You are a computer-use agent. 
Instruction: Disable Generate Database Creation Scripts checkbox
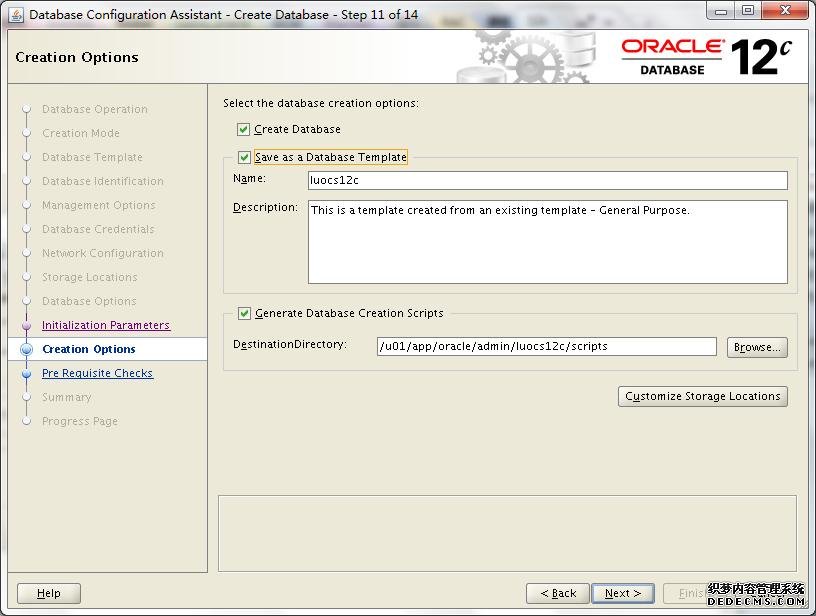pos(244,314)
